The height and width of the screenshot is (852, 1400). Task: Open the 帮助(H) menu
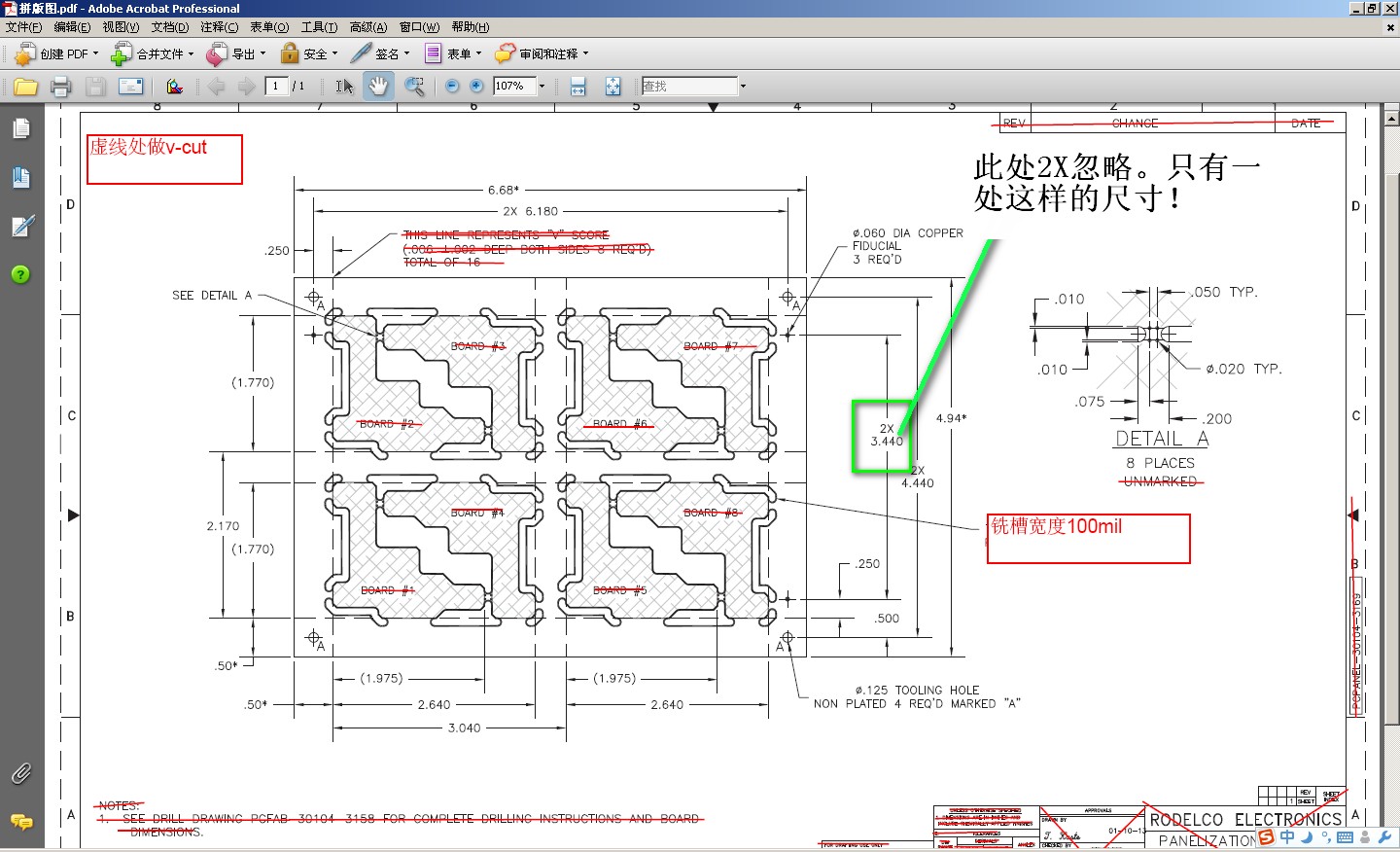pos(471,27)
